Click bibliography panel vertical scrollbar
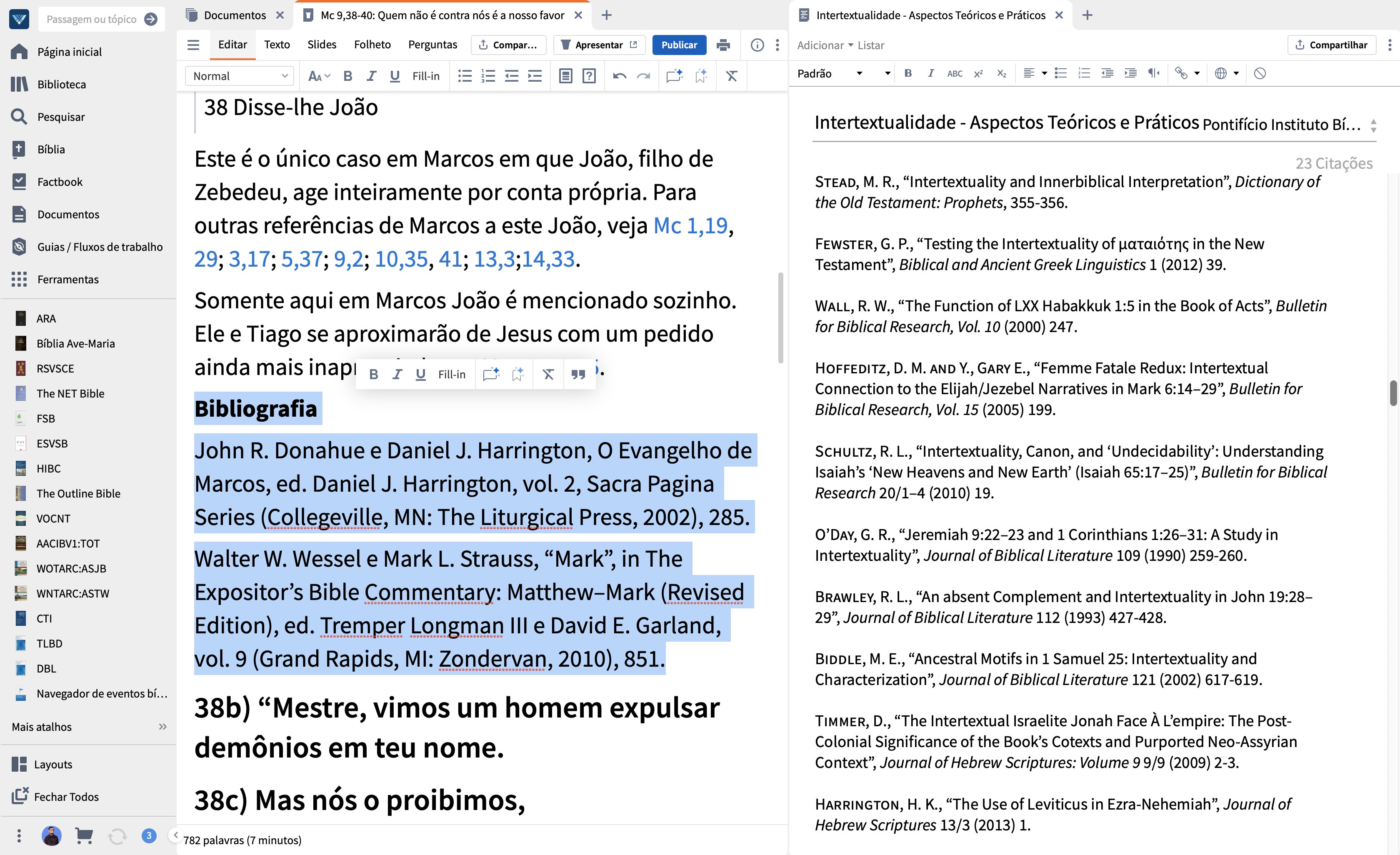Viewport: 1400px width, 855px height. click(1393, 392)
